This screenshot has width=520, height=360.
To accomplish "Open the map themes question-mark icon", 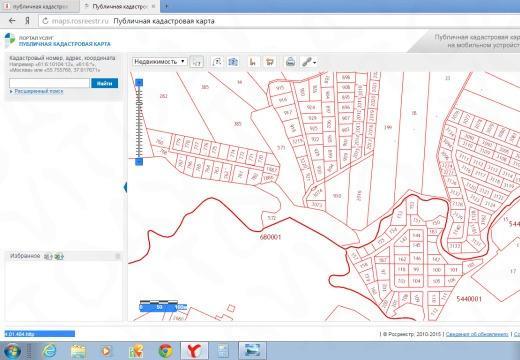I will [233, 62].
